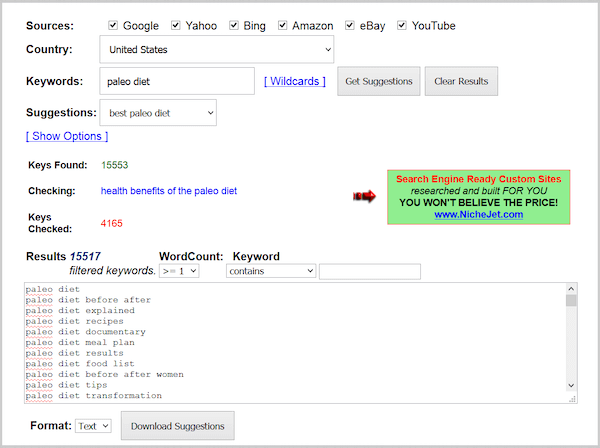This screenshot has height=448, width=600.
Task: Toggle the Amazon source checkbox
Action: coord(282,25)
